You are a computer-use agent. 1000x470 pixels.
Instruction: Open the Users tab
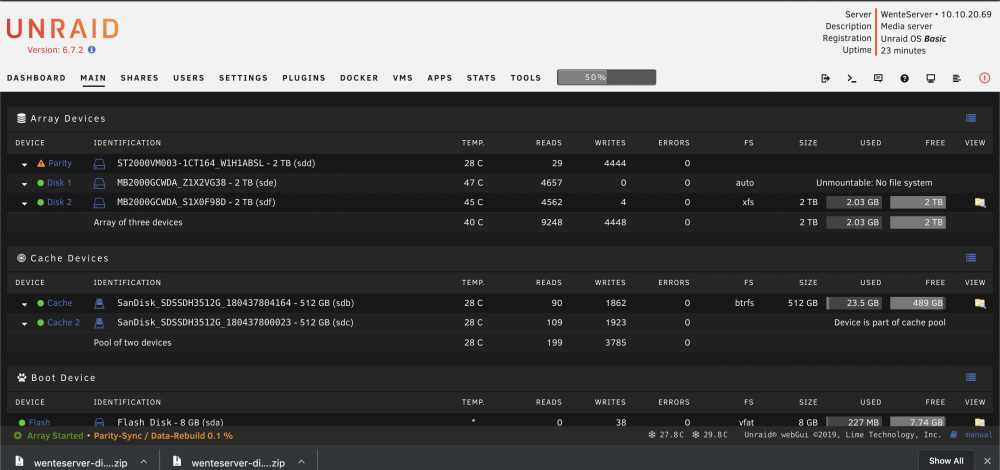click(189, 78)
